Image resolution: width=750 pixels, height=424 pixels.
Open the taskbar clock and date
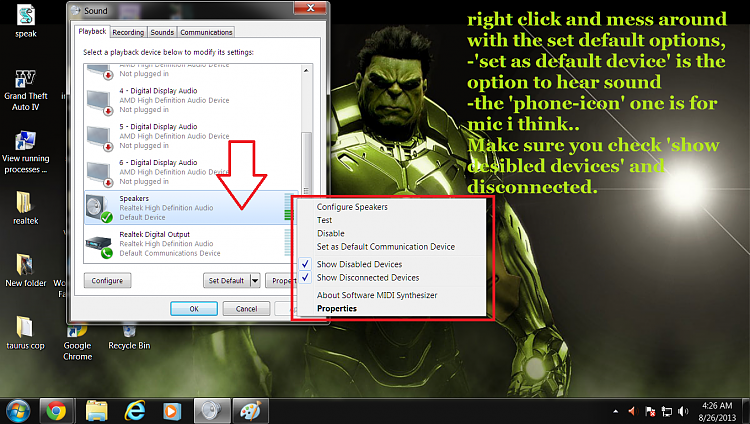(717, 412)
